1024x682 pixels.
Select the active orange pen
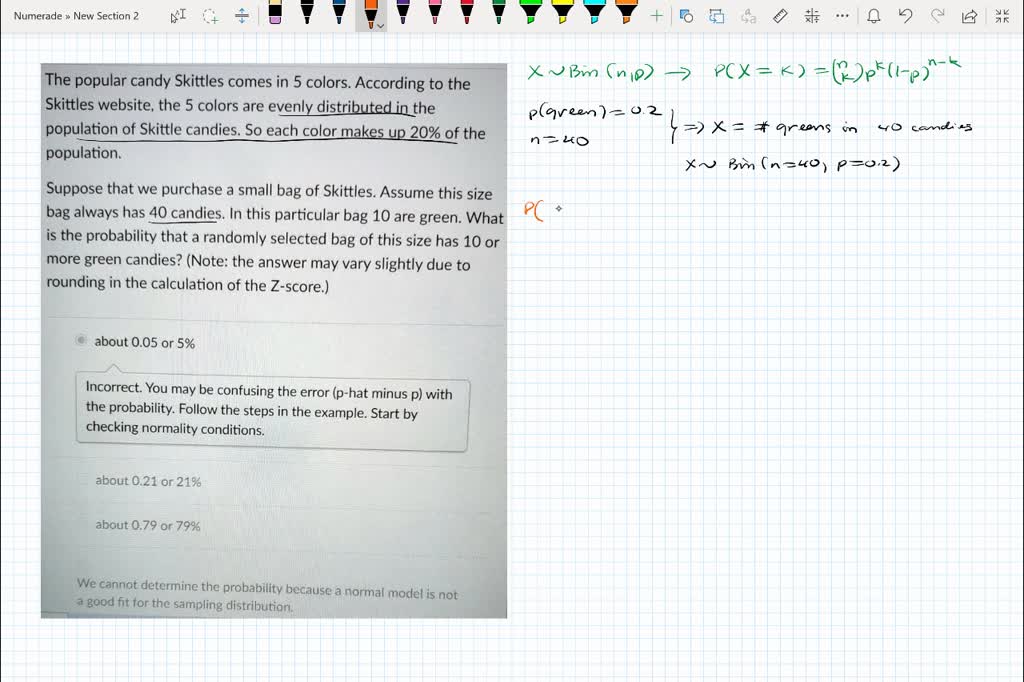click(370, 13)
